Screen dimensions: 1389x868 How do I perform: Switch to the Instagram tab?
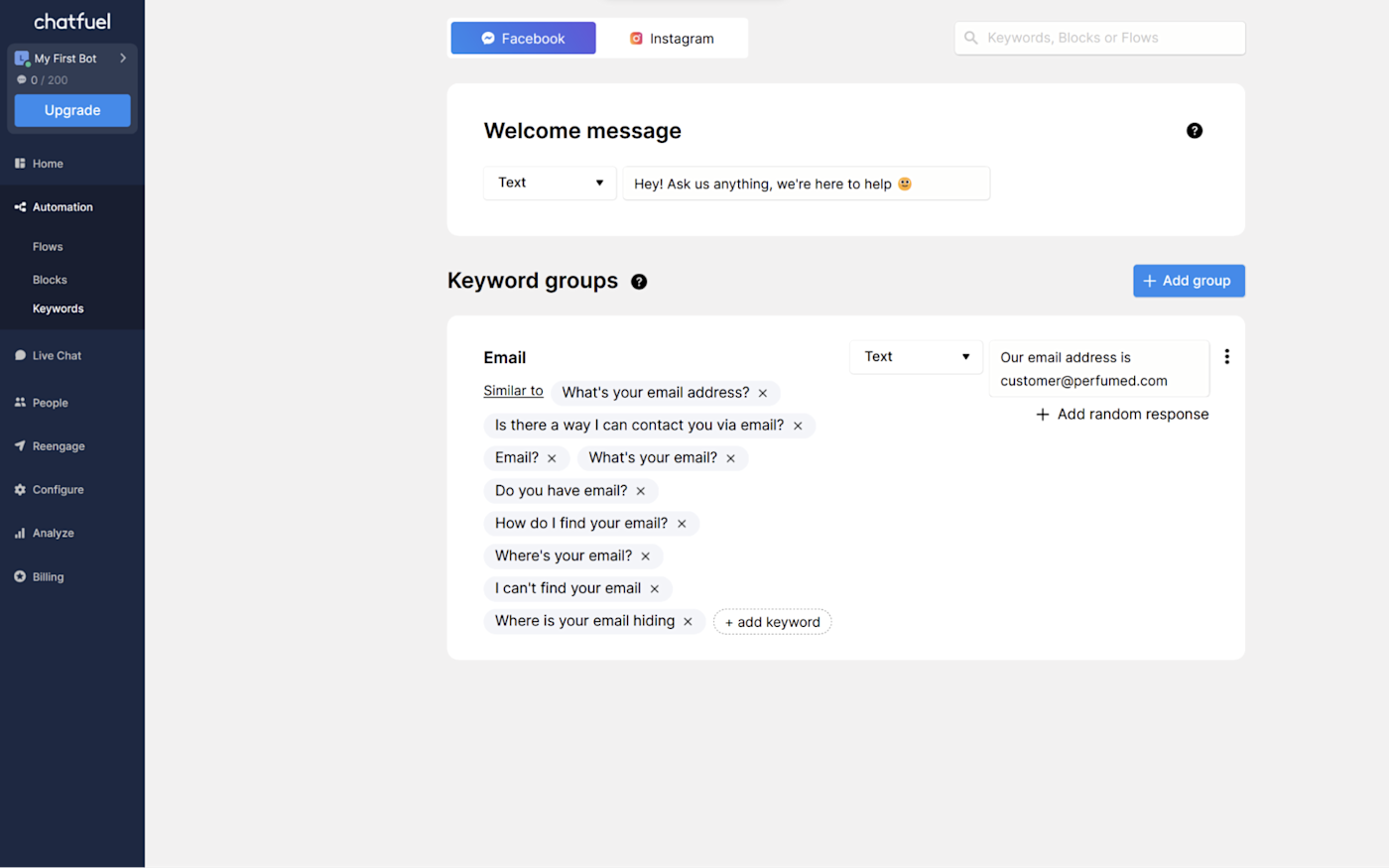(672, 39)
